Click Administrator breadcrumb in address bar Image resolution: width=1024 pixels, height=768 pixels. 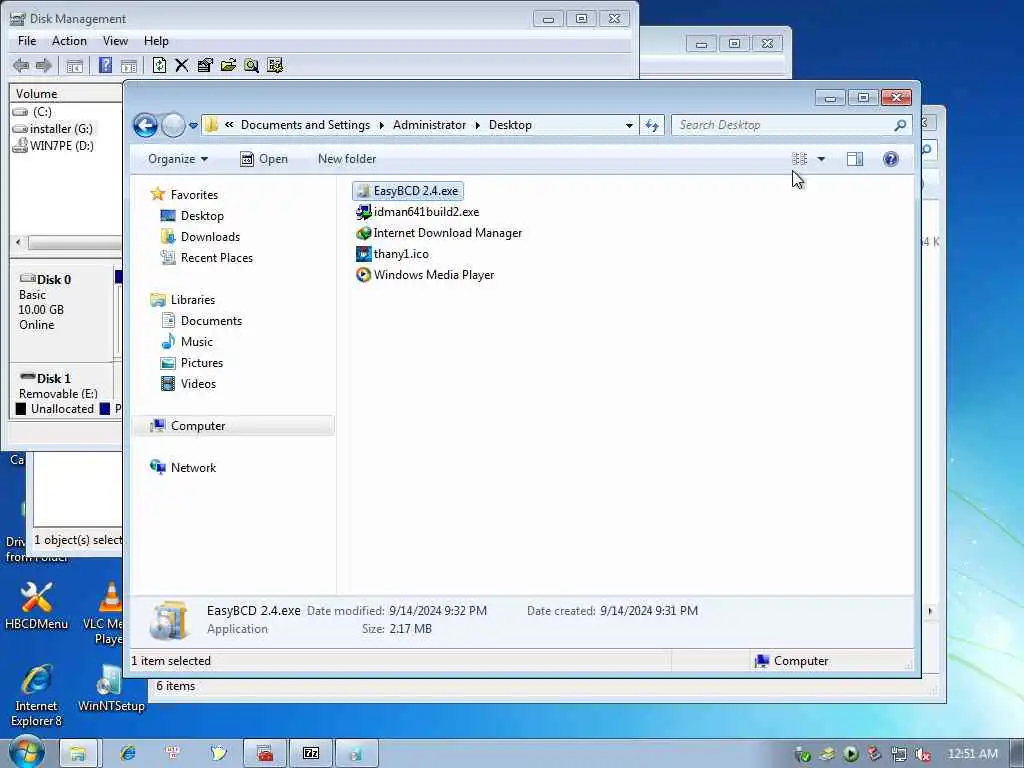429,125
